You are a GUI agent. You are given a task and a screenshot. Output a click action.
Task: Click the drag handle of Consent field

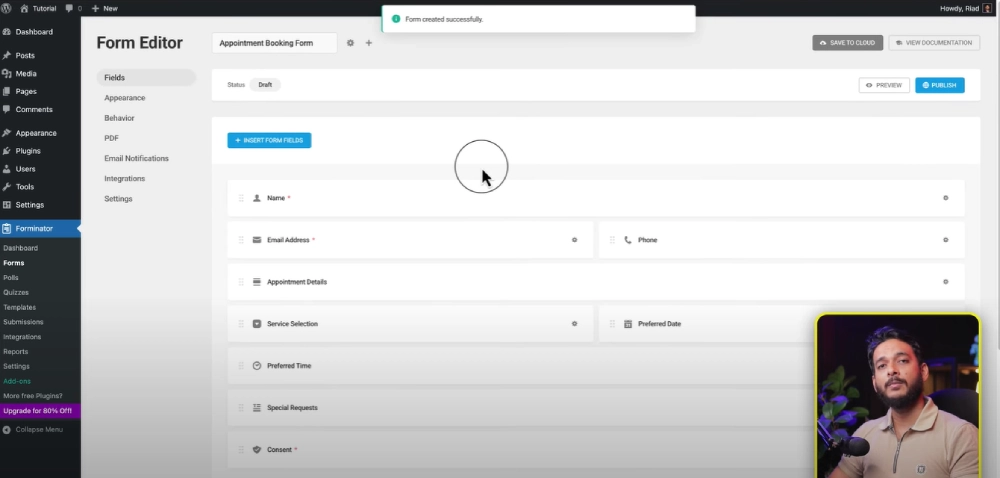click(x=241, y=450)
